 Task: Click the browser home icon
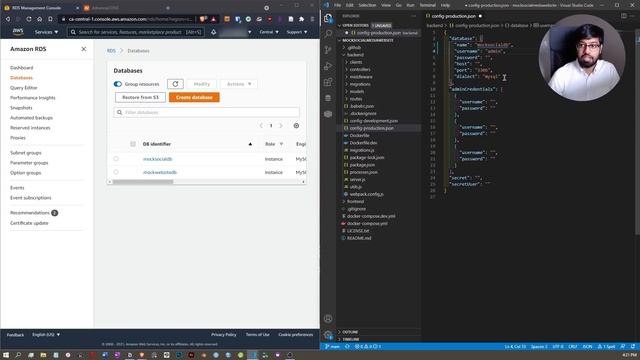[40, 19]
